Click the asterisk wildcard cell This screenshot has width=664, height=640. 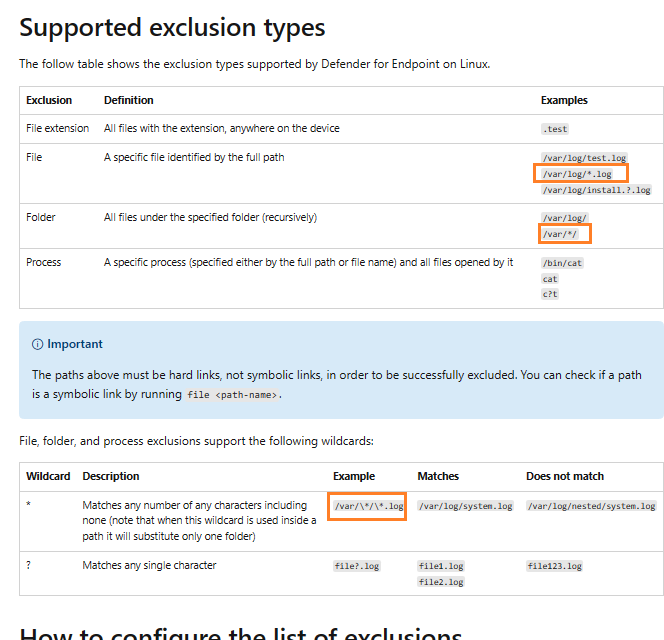click(28, 504)
